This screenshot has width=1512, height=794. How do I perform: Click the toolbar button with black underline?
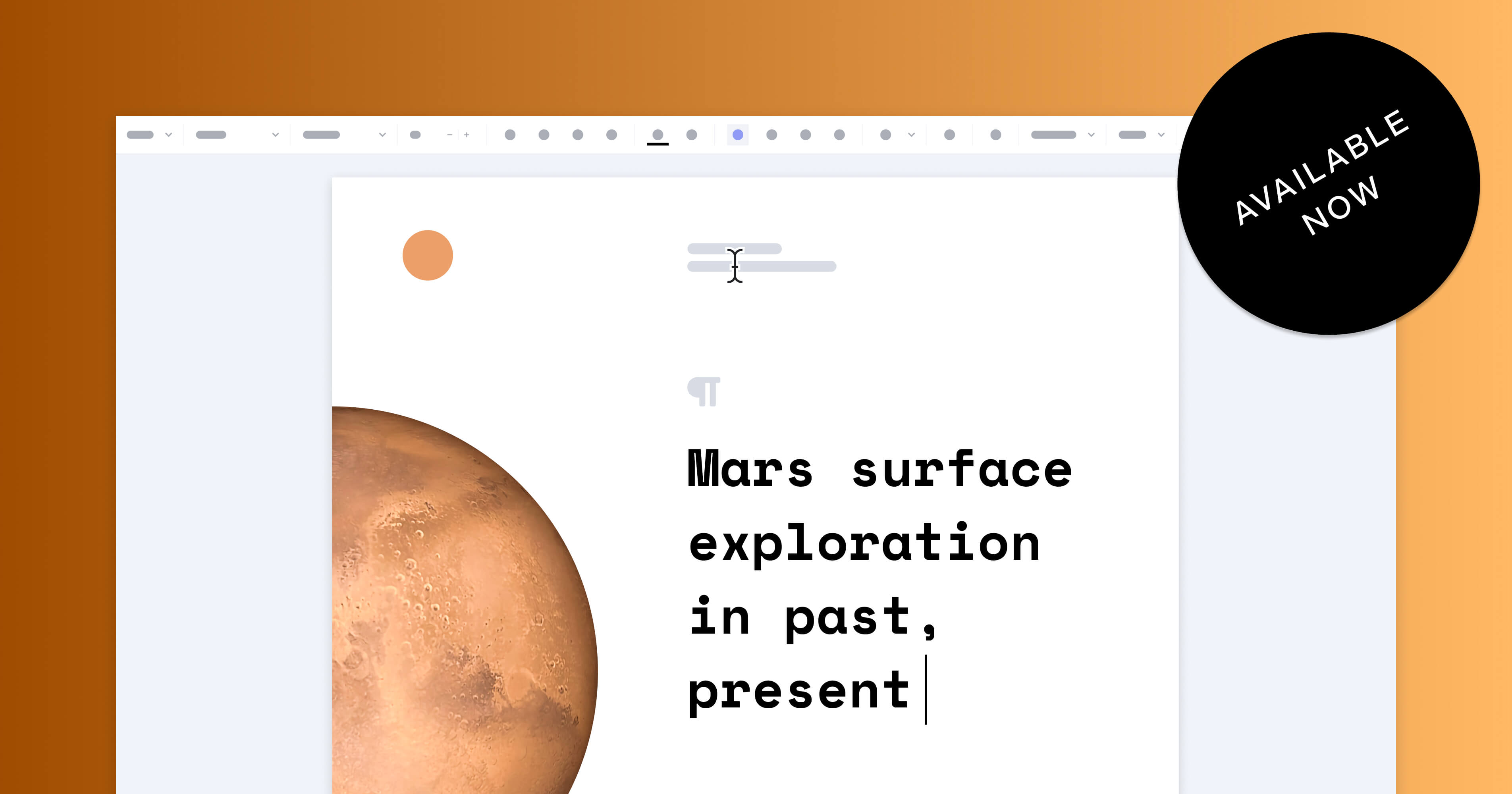pyautogui.click(x=658, y=135)
